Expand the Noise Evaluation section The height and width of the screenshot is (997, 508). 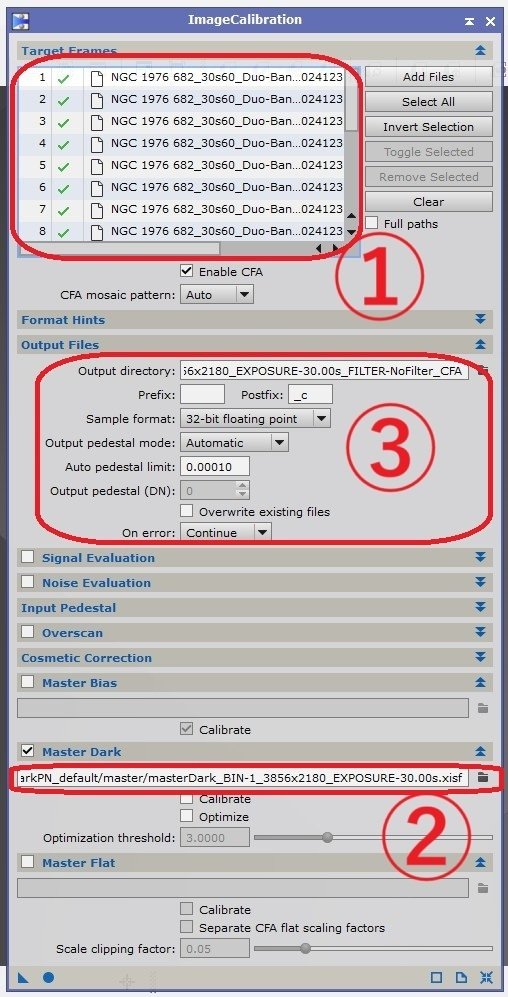tap(481, 582)
